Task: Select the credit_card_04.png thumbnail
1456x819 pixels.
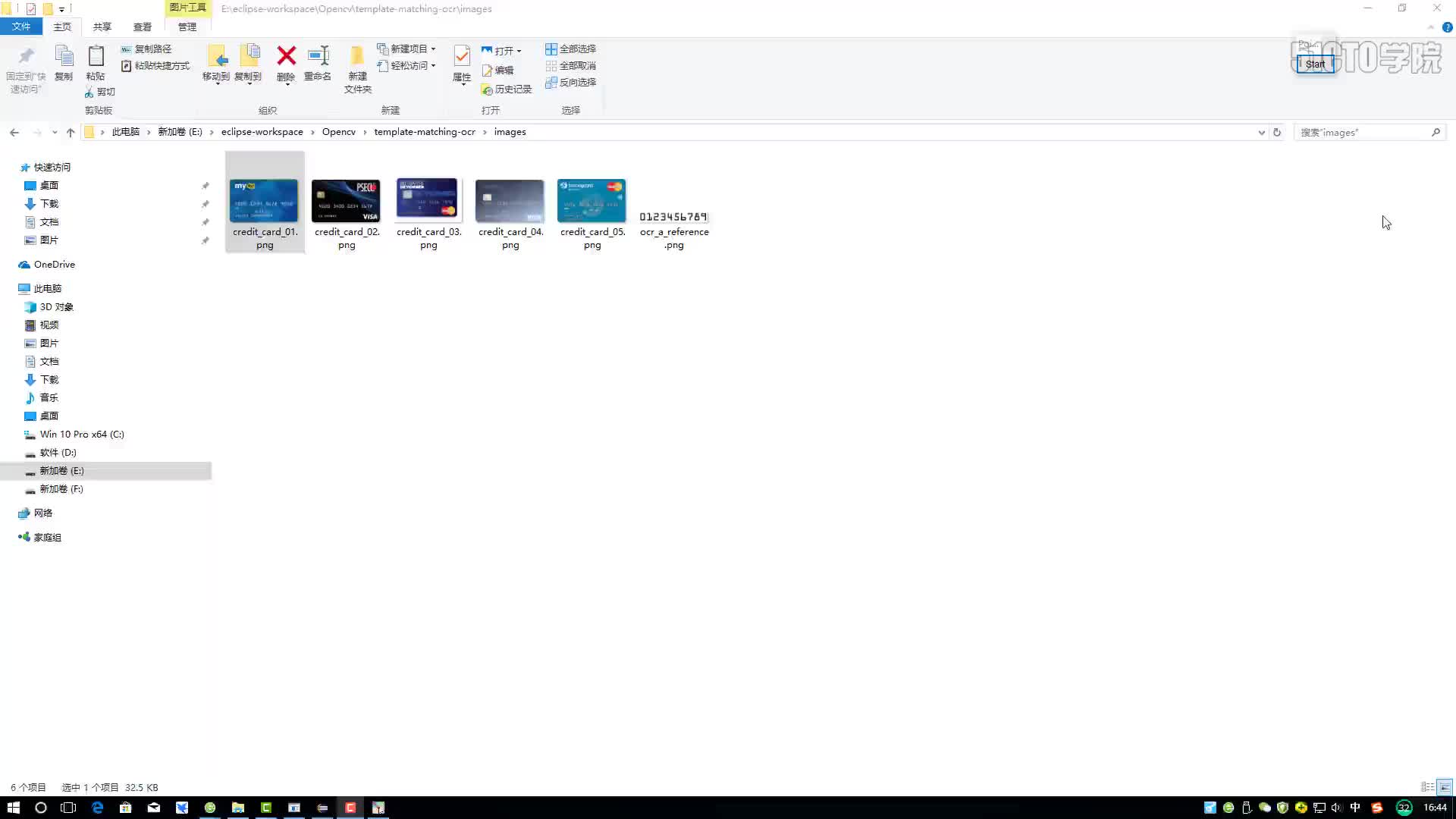Action: tap(510, 202)
